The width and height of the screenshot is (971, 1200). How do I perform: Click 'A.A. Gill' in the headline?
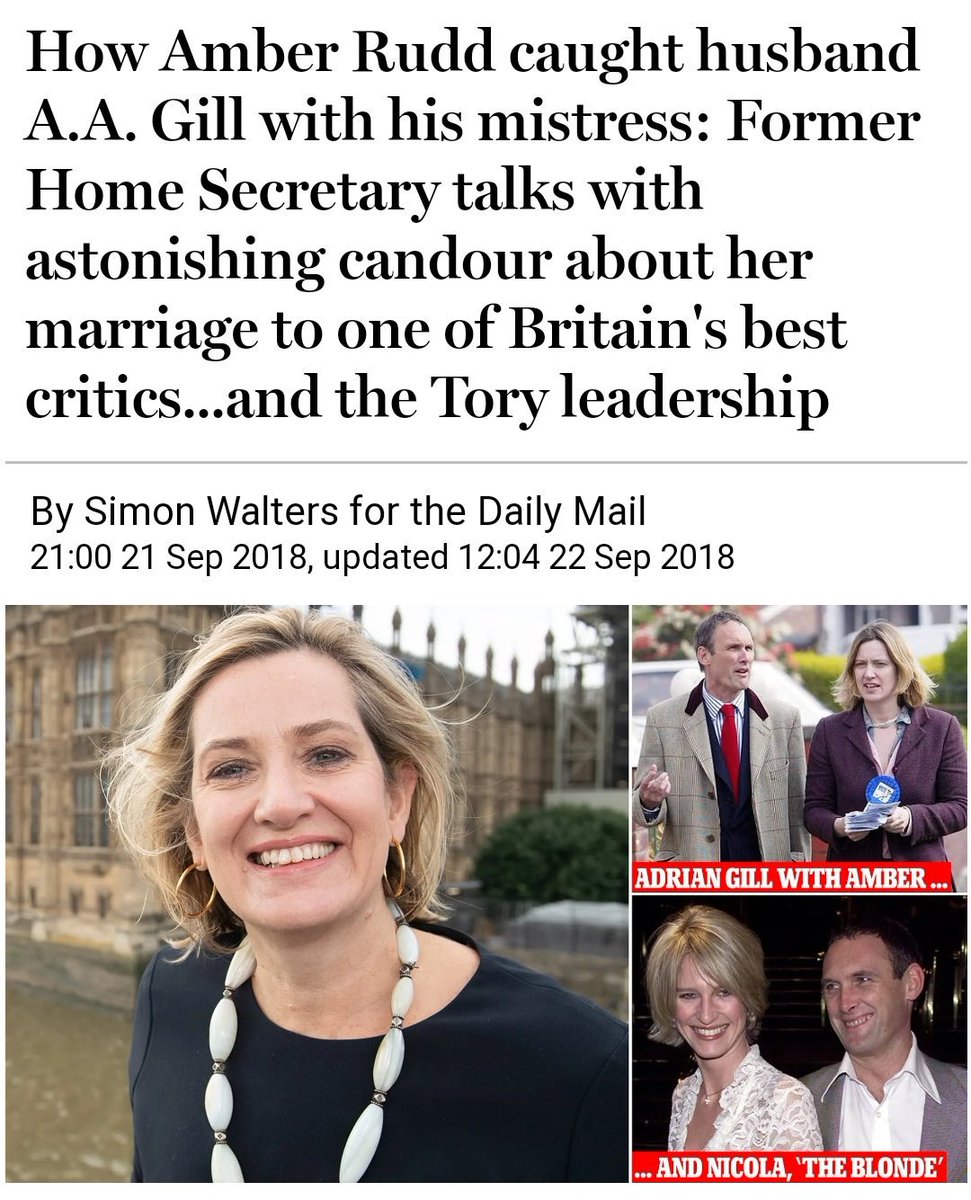coord(132,124)
